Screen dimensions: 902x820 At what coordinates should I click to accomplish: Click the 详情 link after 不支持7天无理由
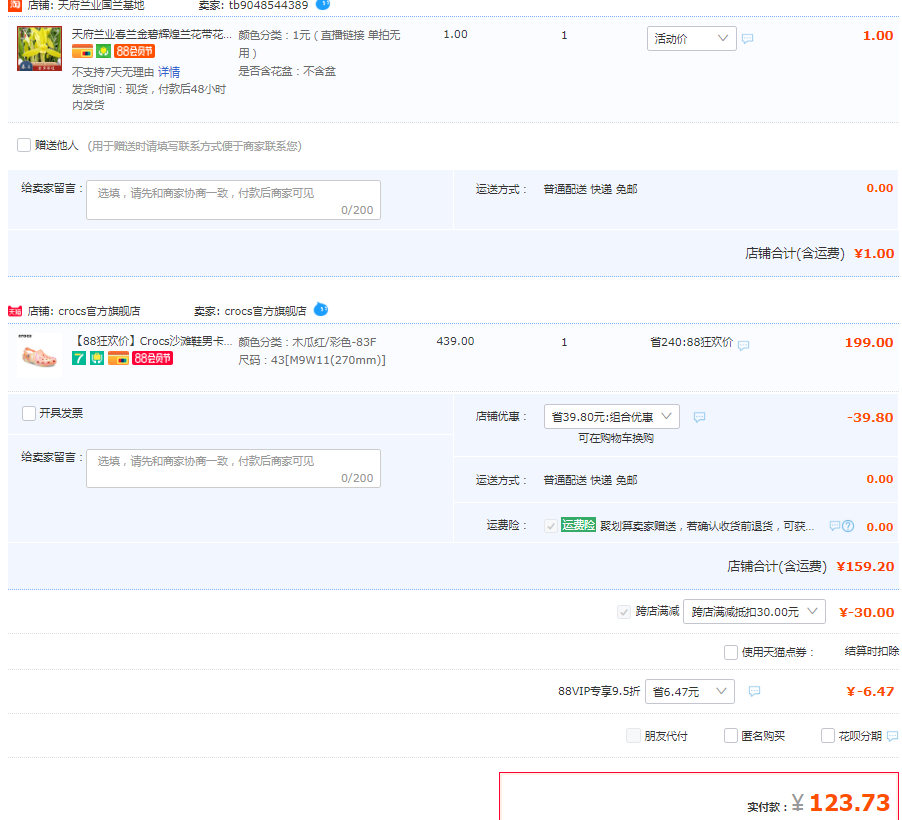pos(169,72)
